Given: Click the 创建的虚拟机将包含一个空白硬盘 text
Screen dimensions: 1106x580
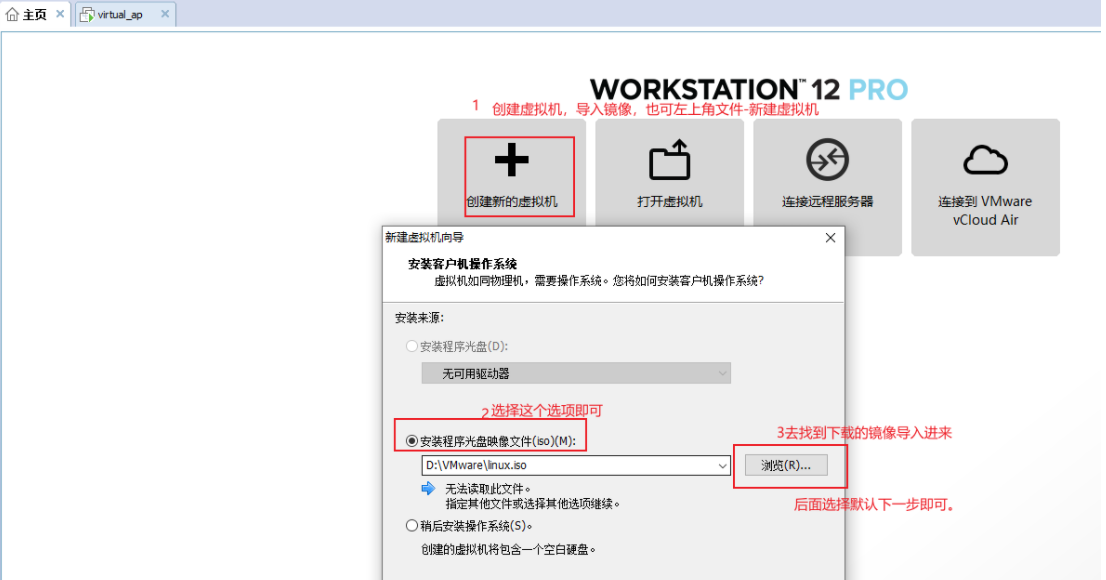Looking at the screenshot, I should tap(509, 550).
